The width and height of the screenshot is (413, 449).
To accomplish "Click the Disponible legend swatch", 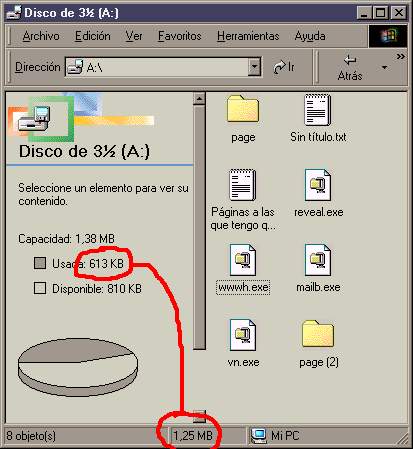I will [40, 288].
